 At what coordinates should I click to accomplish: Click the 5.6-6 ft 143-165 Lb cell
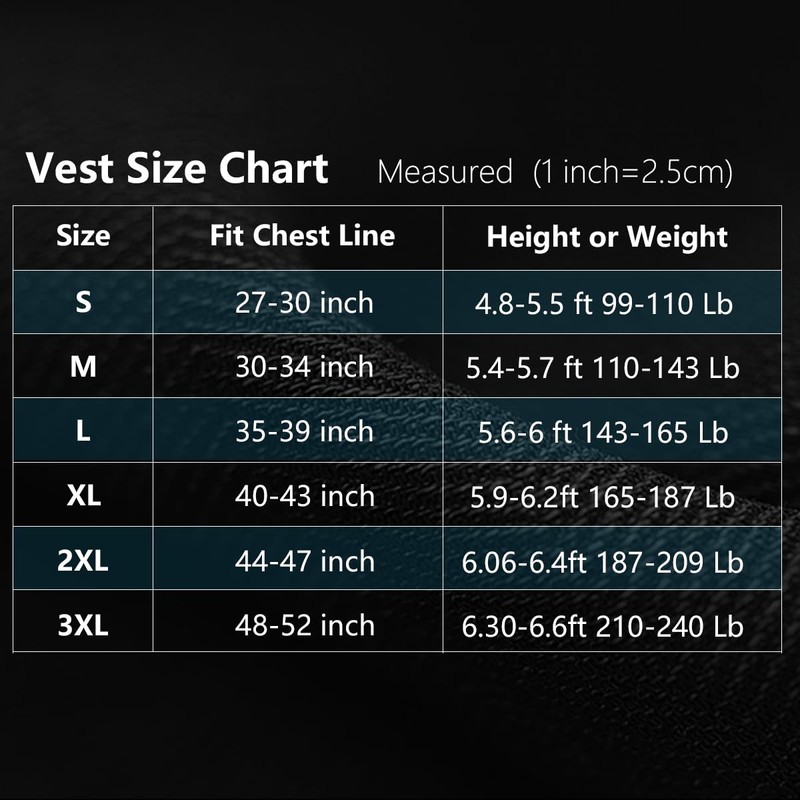pyautogui.click(x=603, y=432)
